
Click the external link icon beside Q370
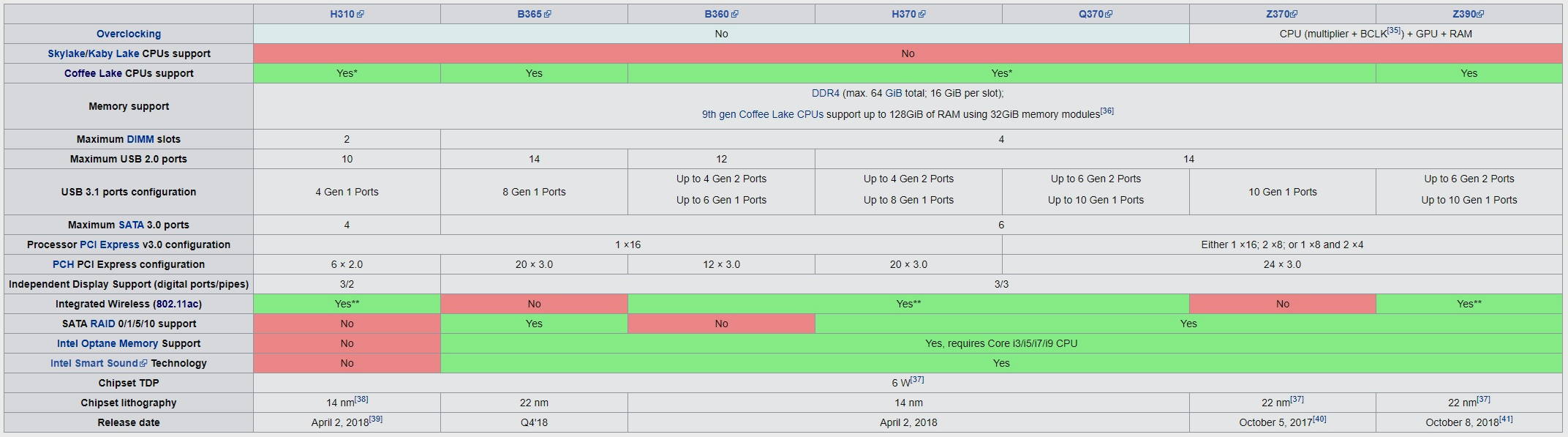pos(1109,14)
